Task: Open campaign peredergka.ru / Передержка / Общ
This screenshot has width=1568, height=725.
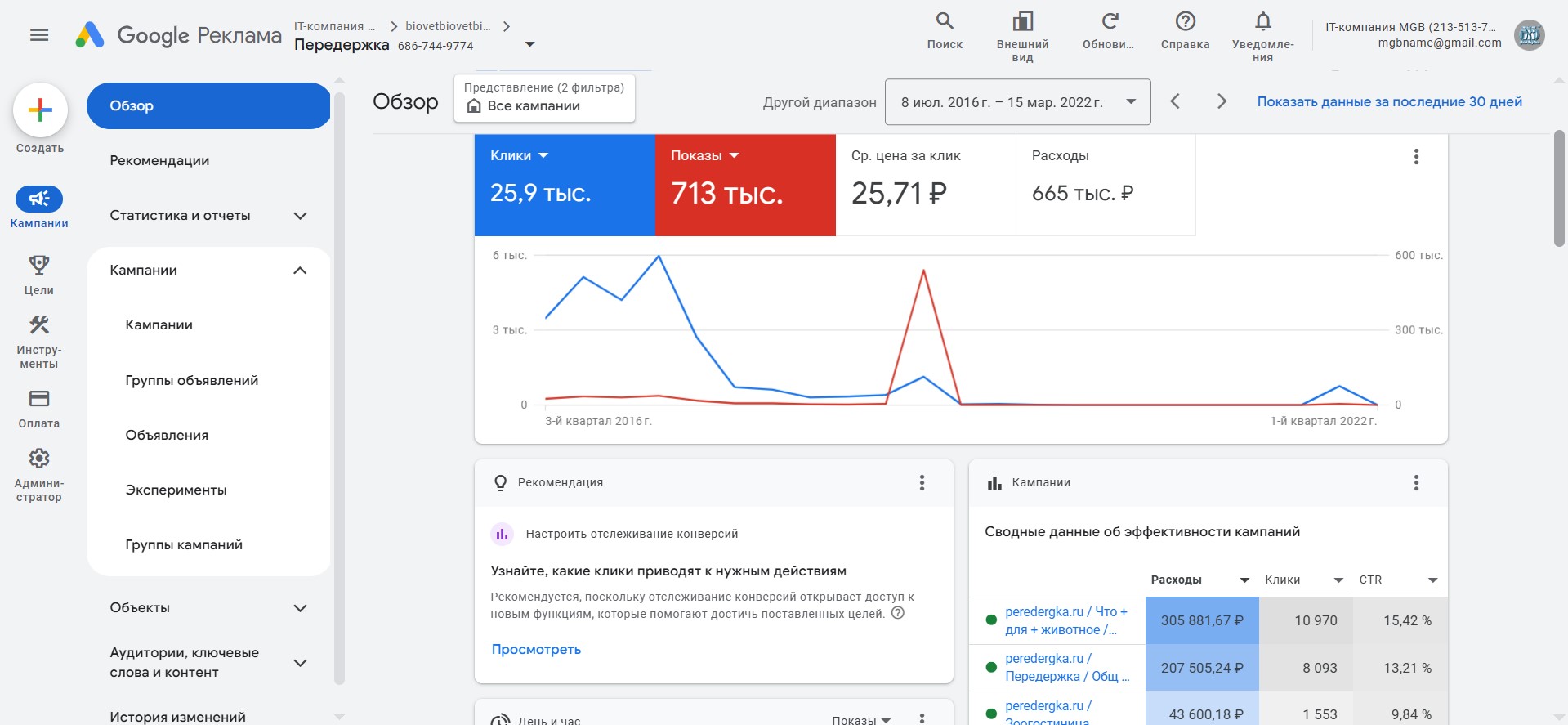Action: pyautogui.click(x=1067, y=668)
